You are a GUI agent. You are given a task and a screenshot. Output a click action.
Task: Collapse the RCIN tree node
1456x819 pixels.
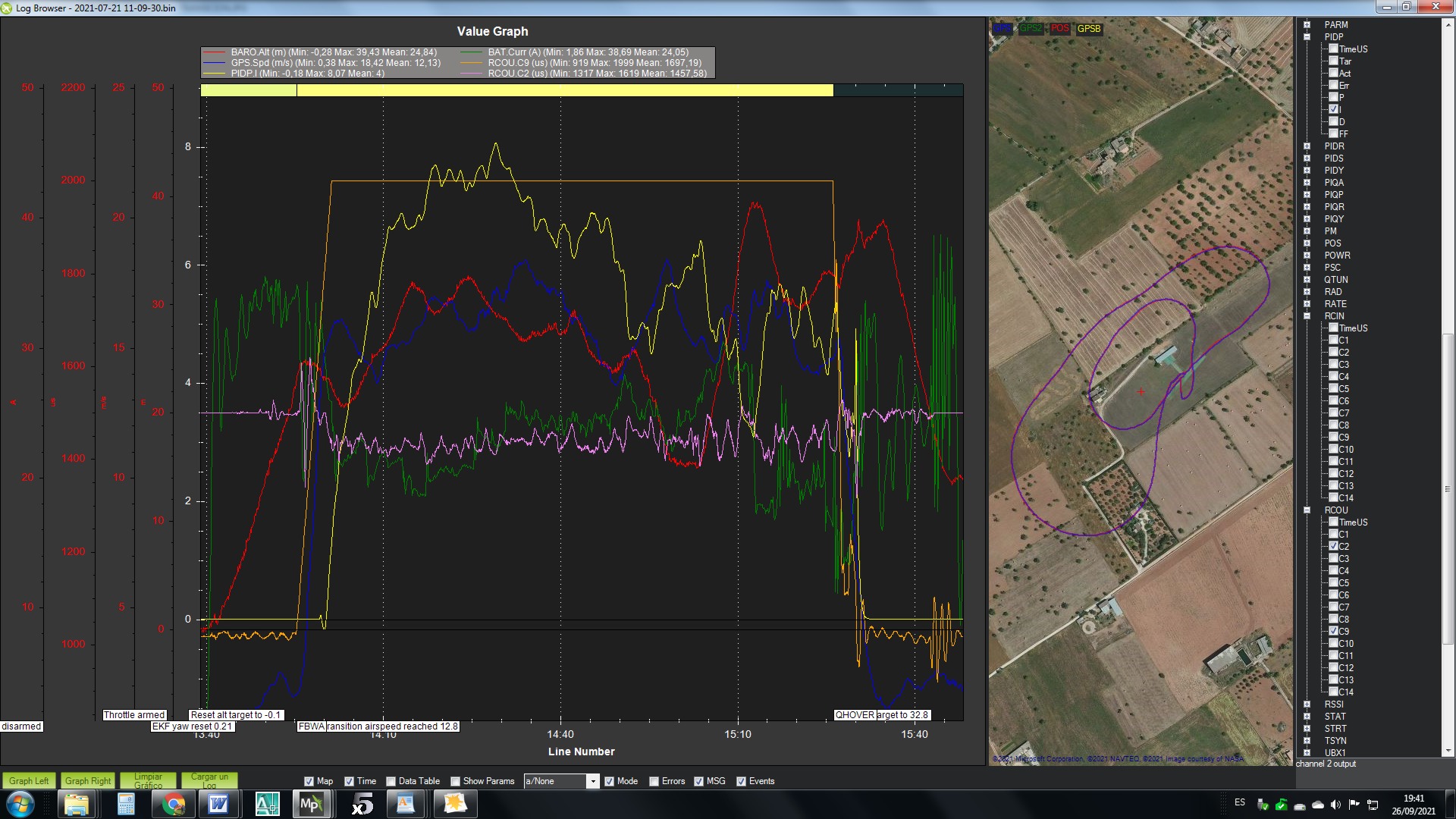(x=1307, y=316)
